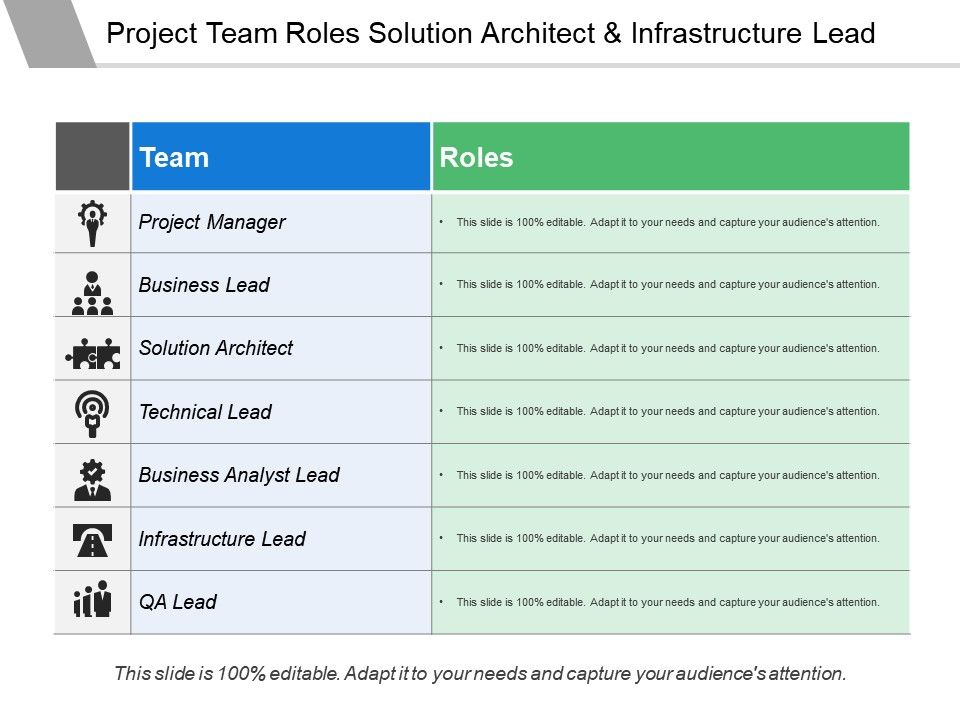
Task: Click the slide title heading text
Action: (490, 34)
